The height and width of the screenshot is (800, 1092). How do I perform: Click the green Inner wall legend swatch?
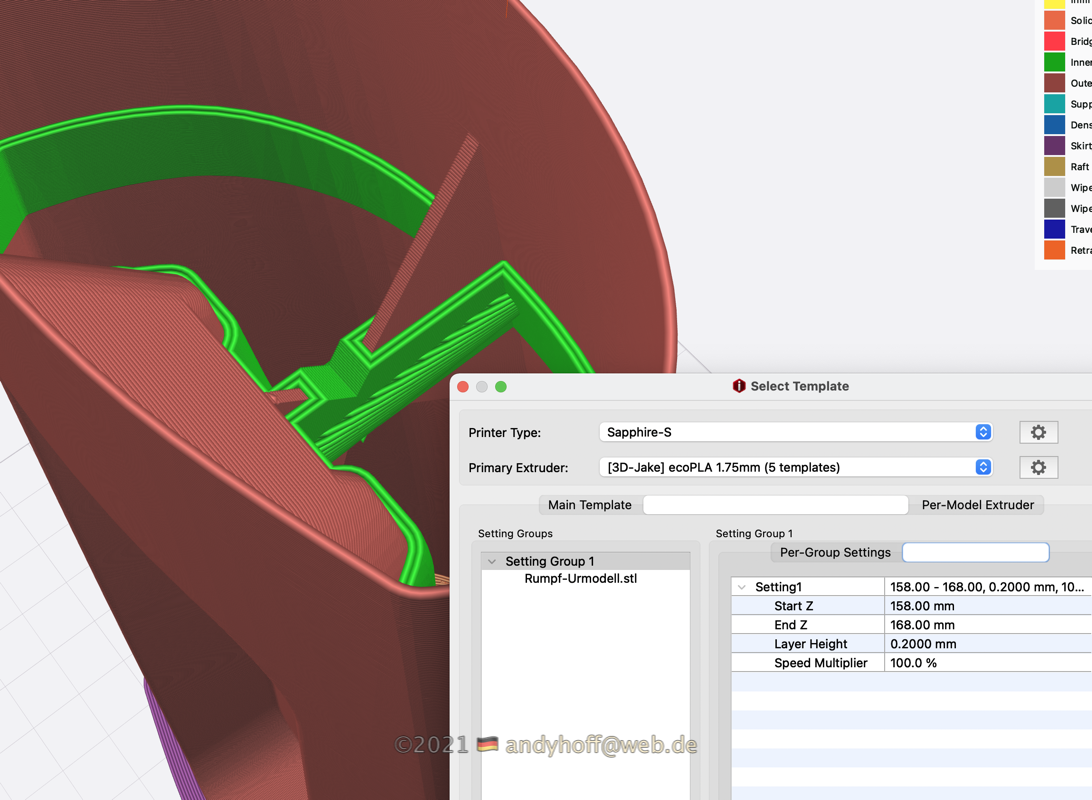coord(1054,62)
